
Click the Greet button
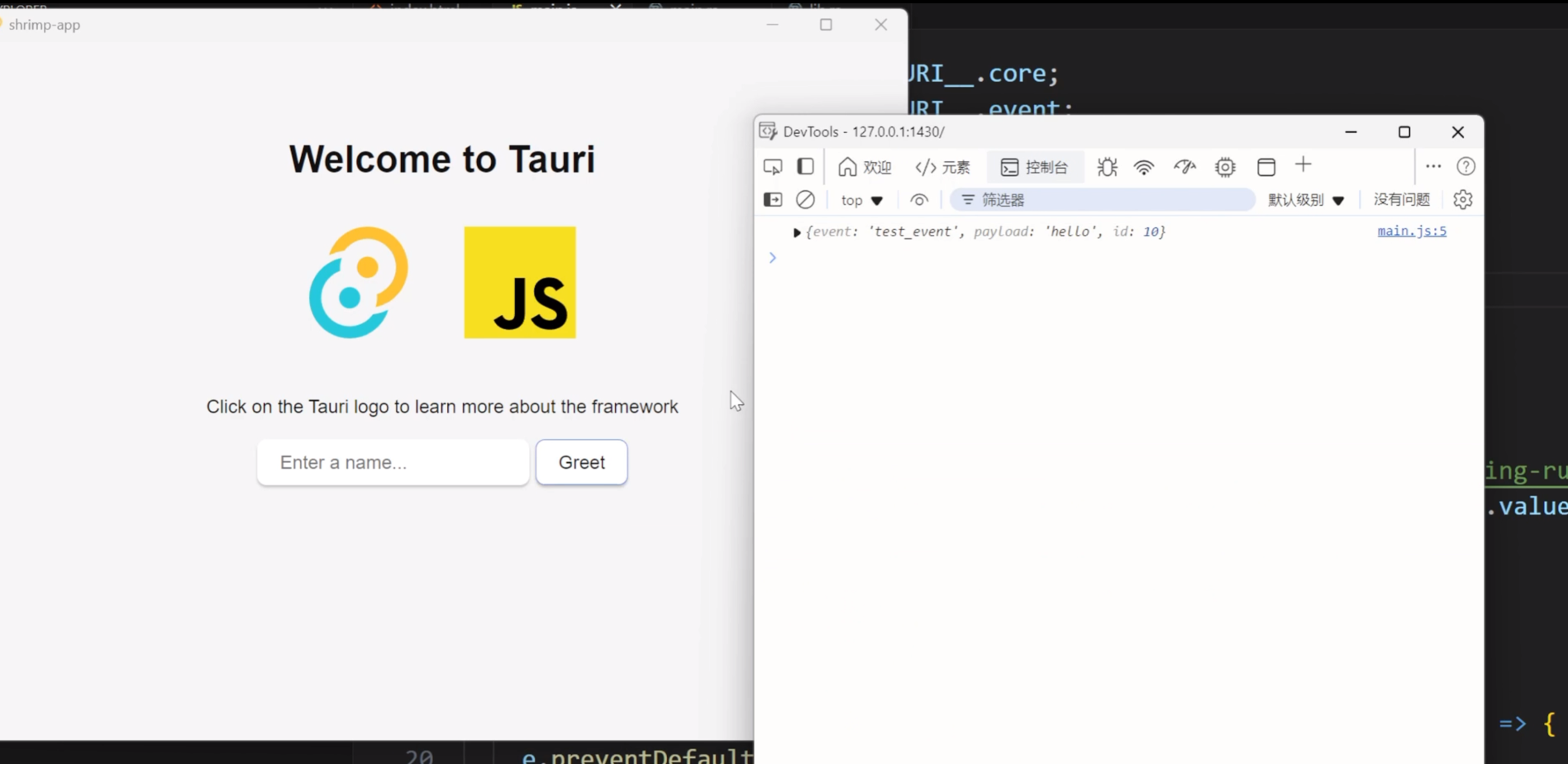(581, 462)
